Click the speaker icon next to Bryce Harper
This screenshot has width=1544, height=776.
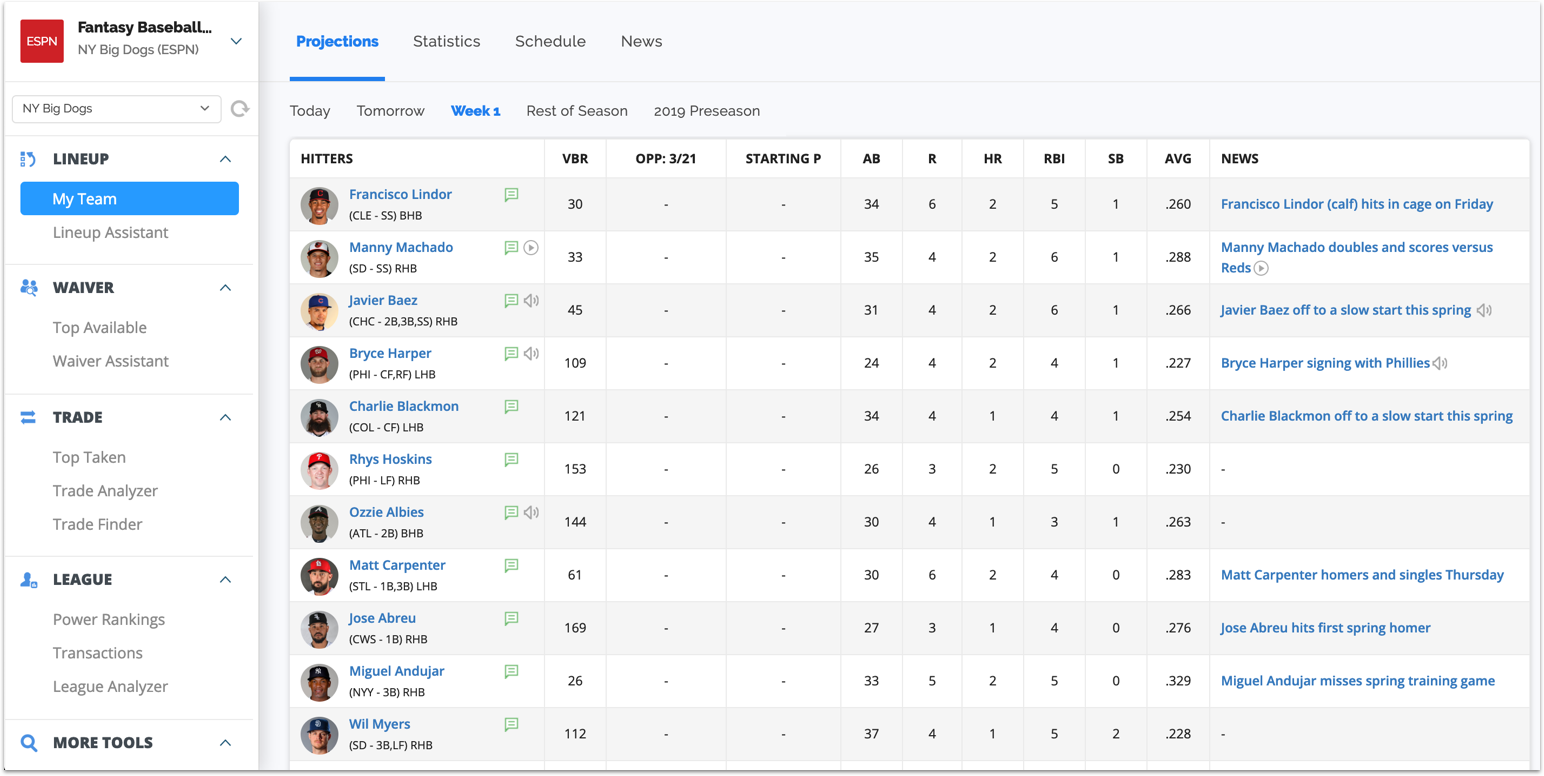click(531, 354)
